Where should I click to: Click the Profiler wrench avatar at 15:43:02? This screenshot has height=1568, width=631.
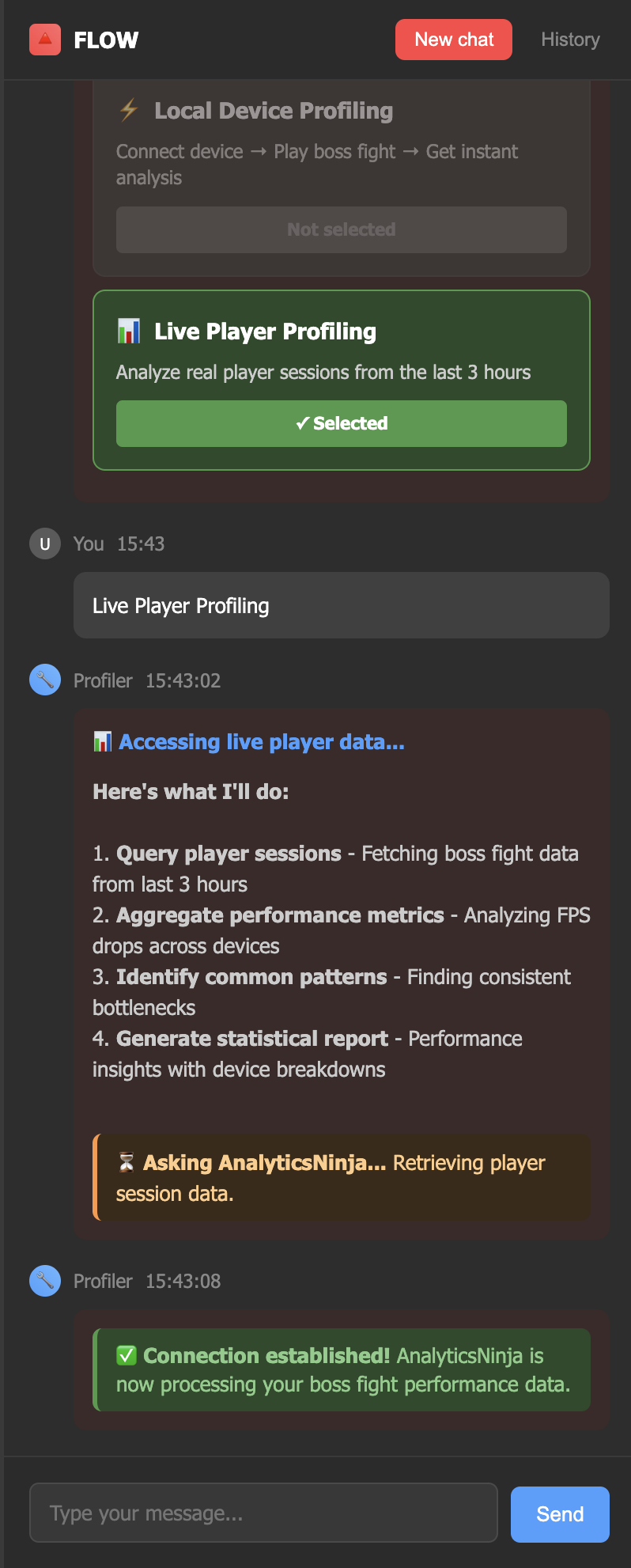(x=45, y=680)
